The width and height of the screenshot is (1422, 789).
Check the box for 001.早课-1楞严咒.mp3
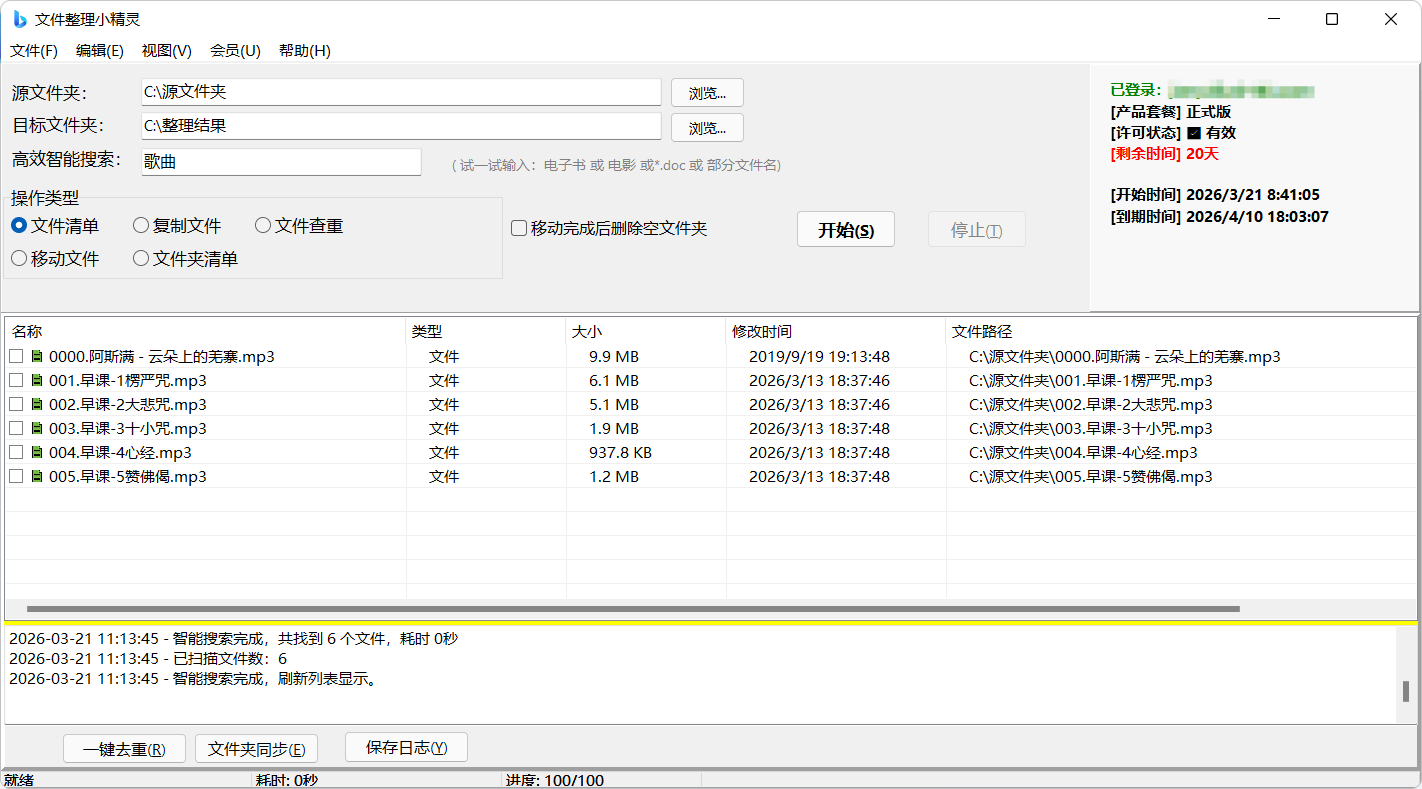[16, 380]
